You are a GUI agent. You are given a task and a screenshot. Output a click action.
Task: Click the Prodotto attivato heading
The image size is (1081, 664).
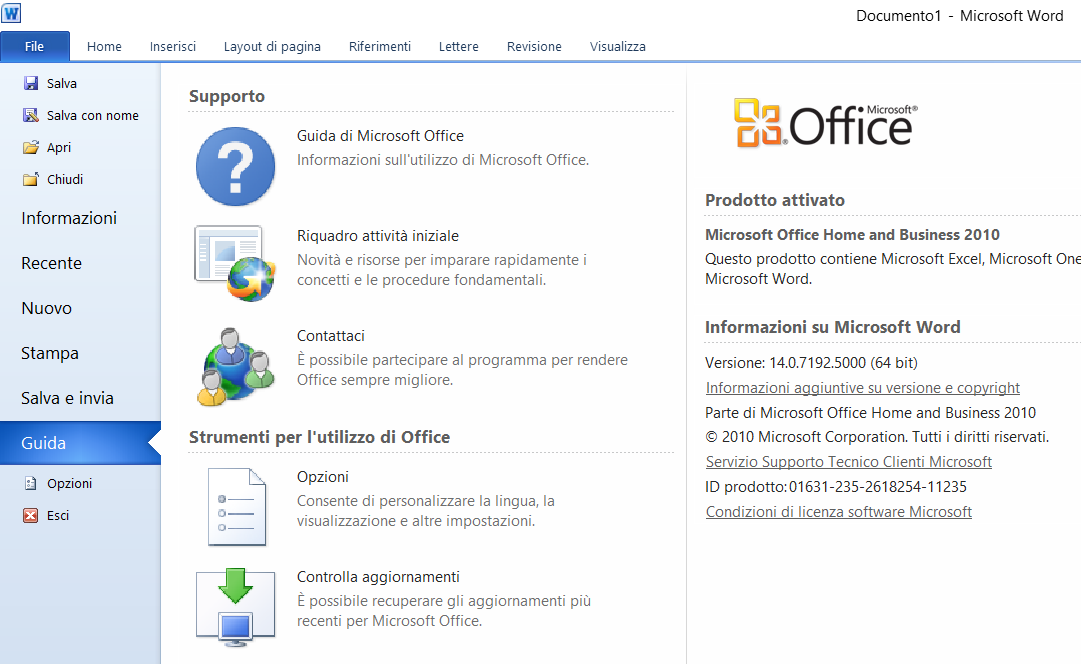775,200
